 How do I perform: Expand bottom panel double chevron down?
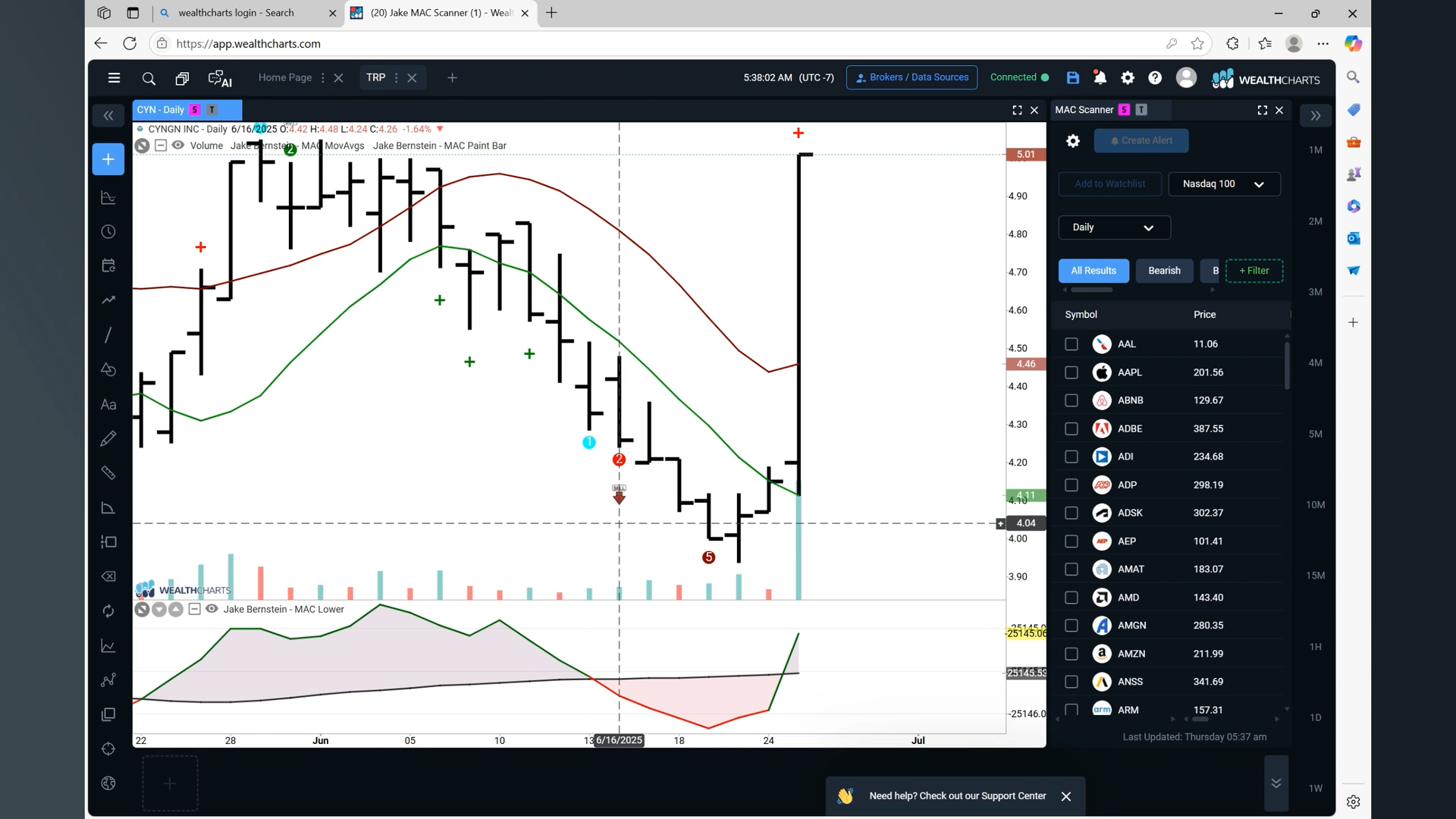pos(1276,783)
